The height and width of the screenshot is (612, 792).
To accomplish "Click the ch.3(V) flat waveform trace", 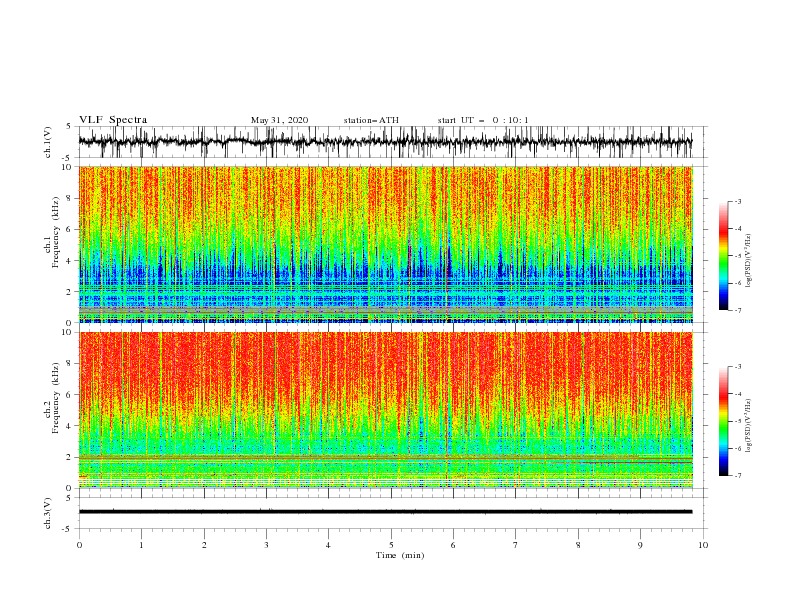I will pyautogui.click(x=385, y=512).
